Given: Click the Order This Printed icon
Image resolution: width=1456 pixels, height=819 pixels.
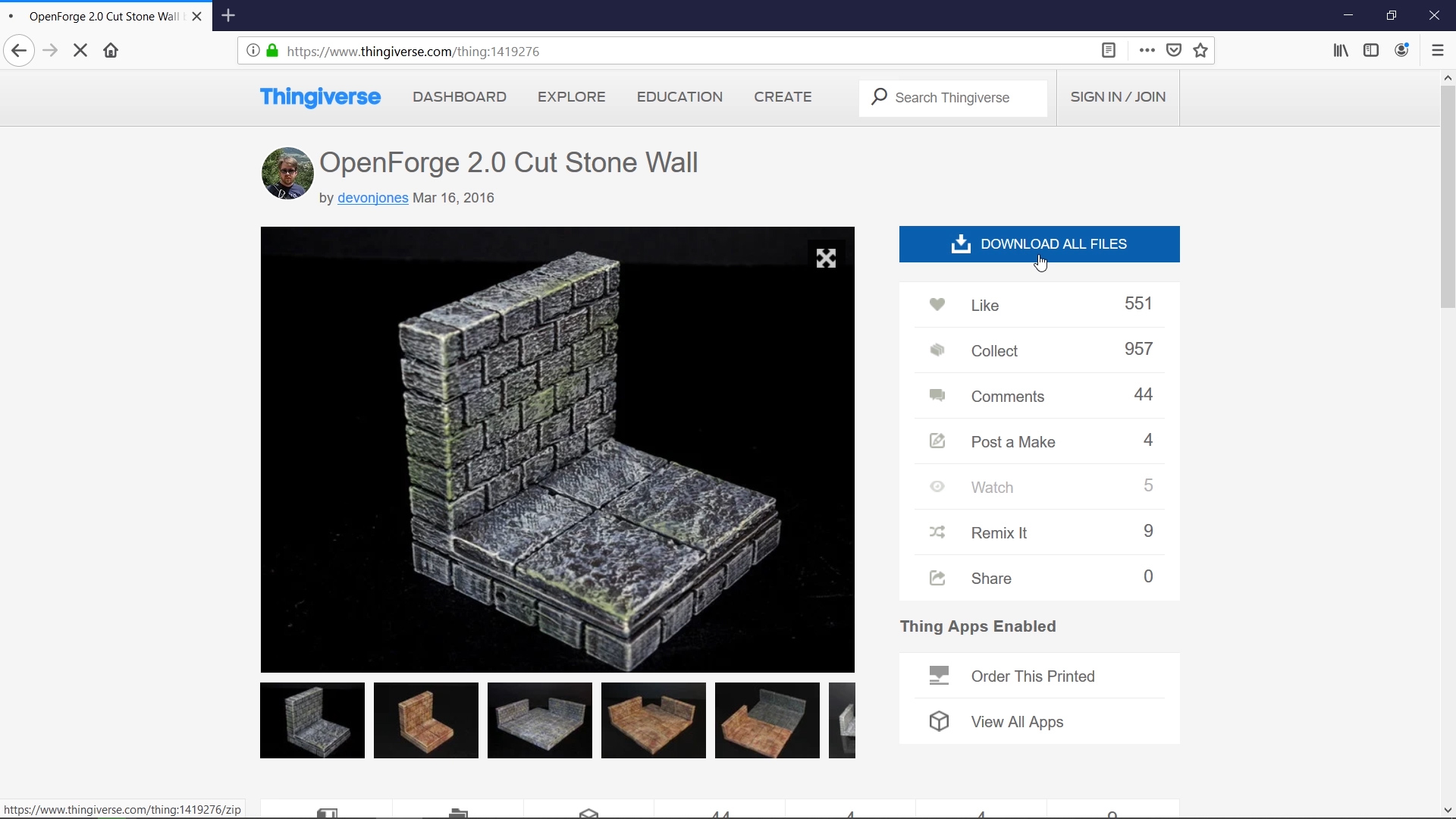Looking at the screenshot, I should [937, 676].
